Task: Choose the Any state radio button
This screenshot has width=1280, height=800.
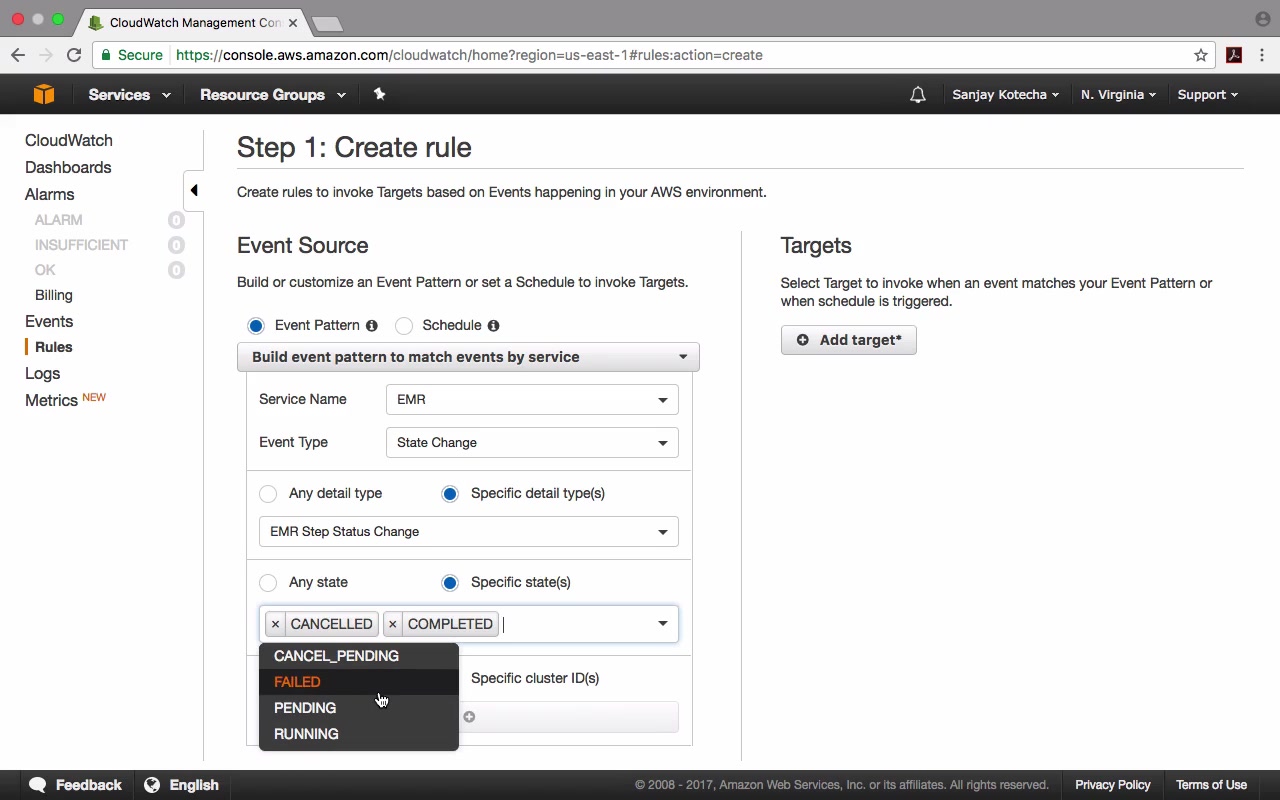Action: (268, 583)
